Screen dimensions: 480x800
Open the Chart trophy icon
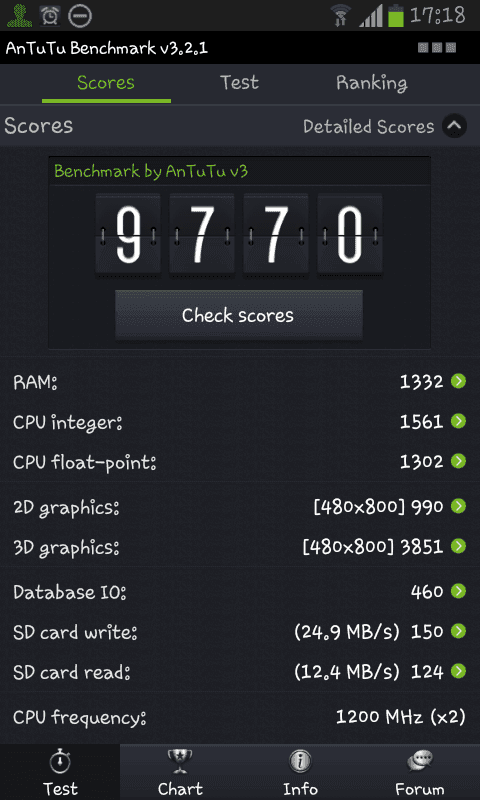[x=180, y=762]
